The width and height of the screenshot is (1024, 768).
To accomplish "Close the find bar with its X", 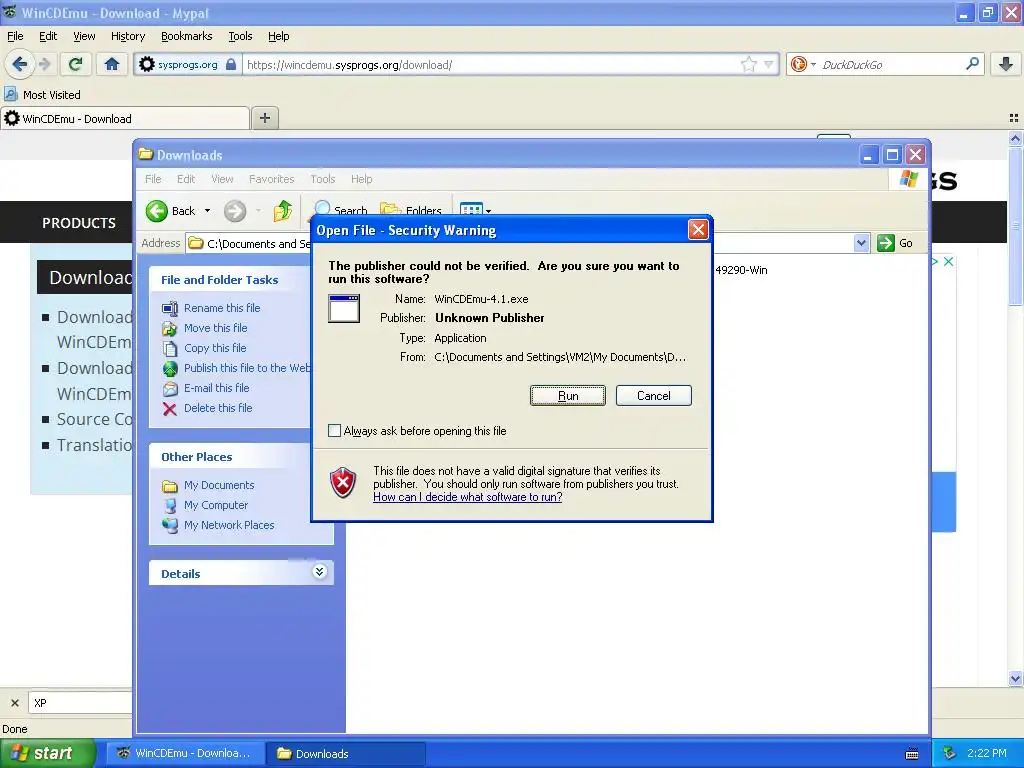I will [x=14, y=703].
